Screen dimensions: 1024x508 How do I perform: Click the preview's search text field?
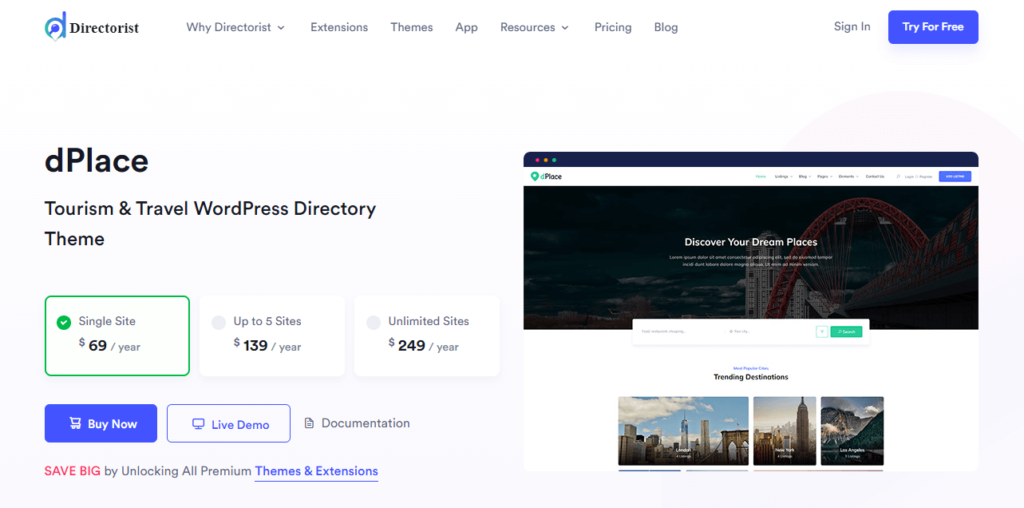click(679, 332)
